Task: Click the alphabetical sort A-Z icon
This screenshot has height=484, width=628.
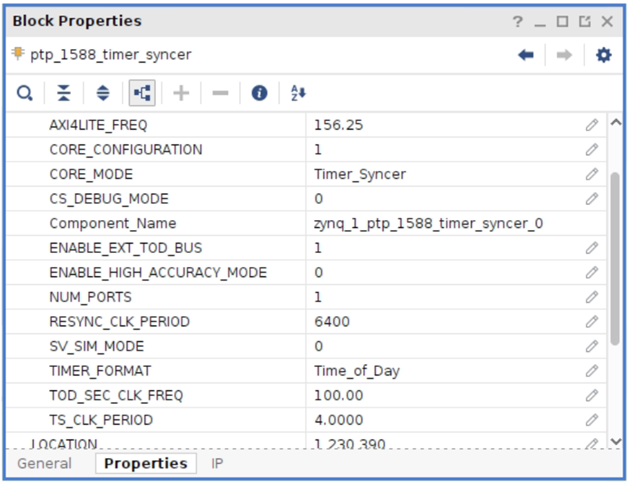Action: tap(298, 93)
